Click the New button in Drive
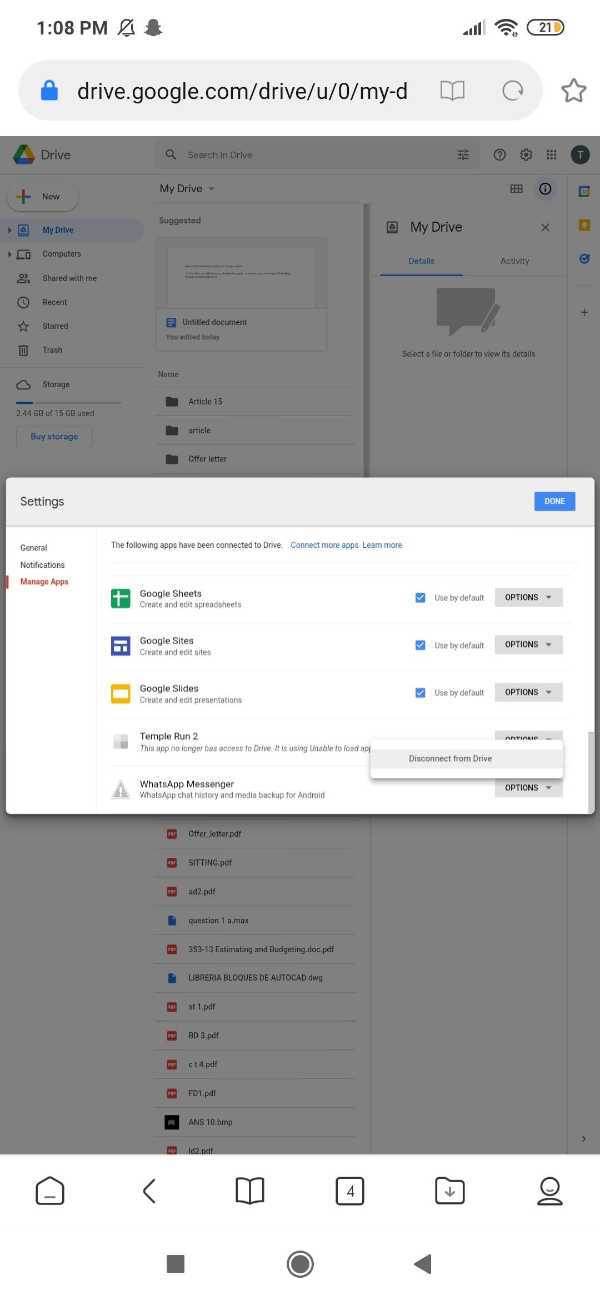 tap(42, 197)
